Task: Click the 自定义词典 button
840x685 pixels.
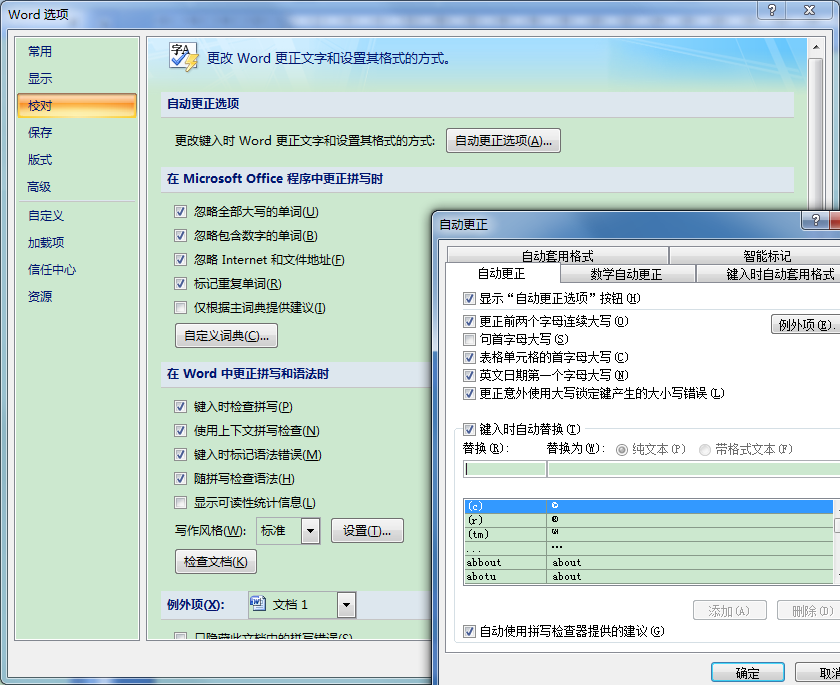Action: click(226, 336)
